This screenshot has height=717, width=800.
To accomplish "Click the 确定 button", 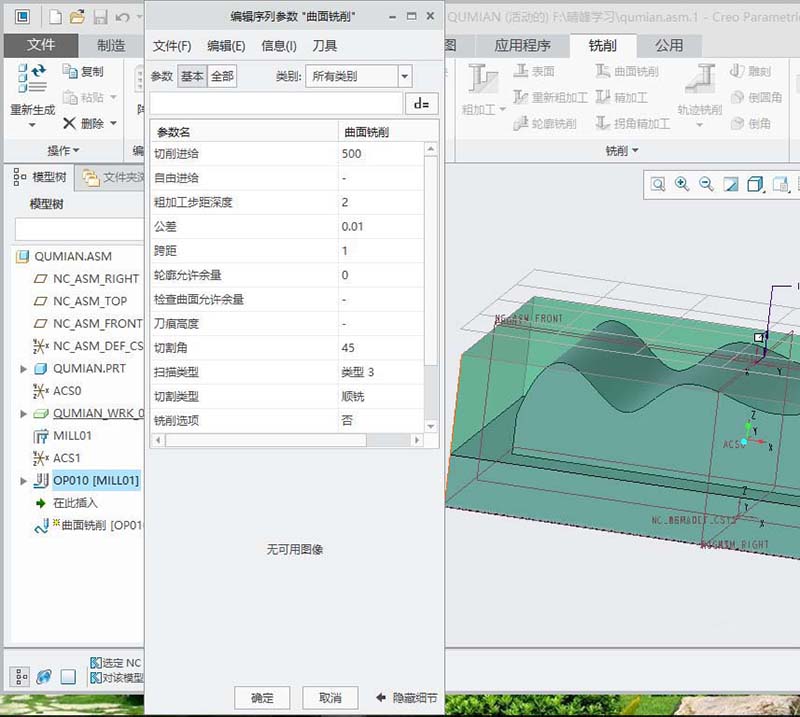I will pos(262,698).
